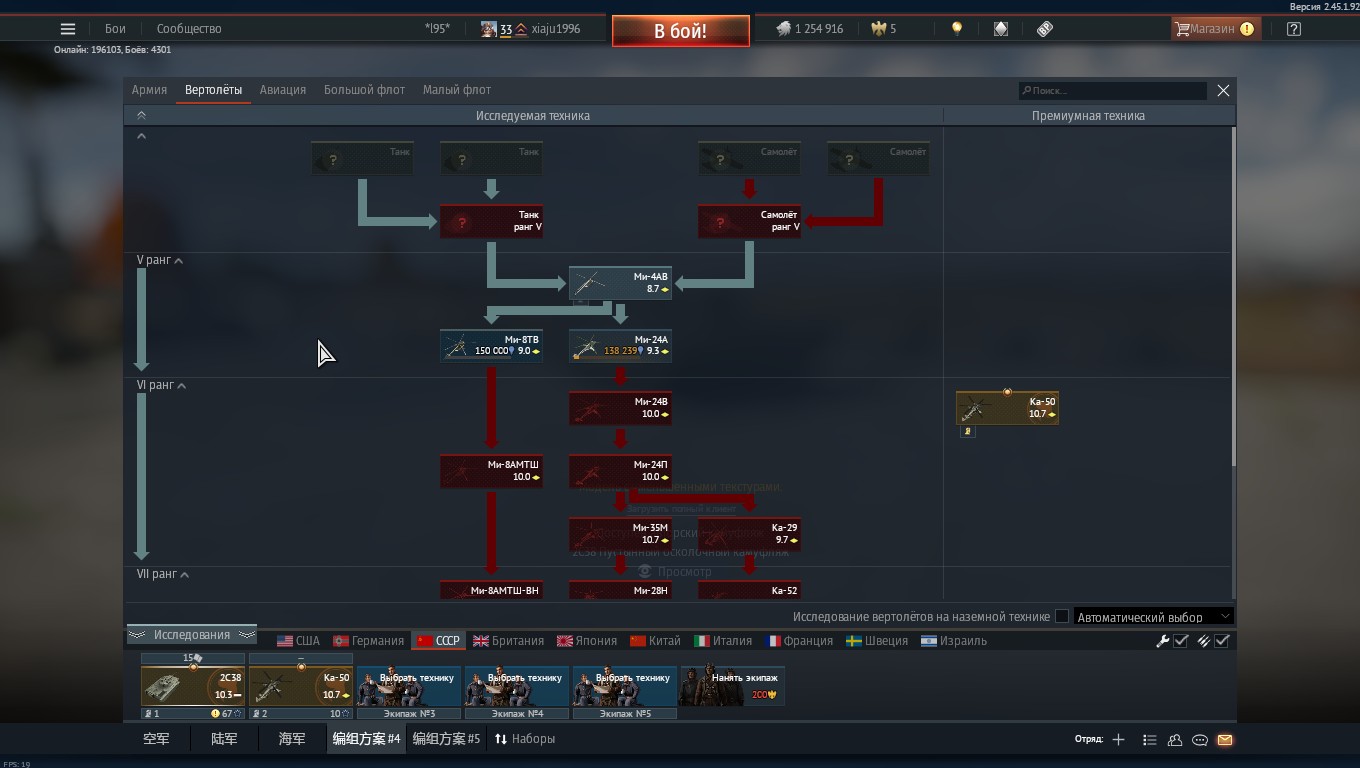Select the Ми-4АВ helicopter card
The height and width of the screenshot is (768, 1360).
click(620, 283)
